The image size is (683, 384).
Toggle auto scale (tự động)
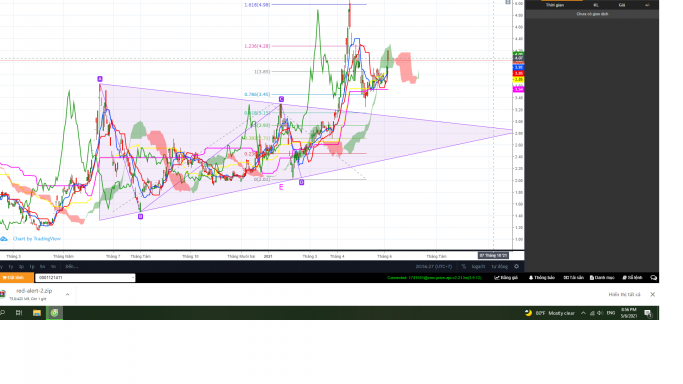point(500,266)
